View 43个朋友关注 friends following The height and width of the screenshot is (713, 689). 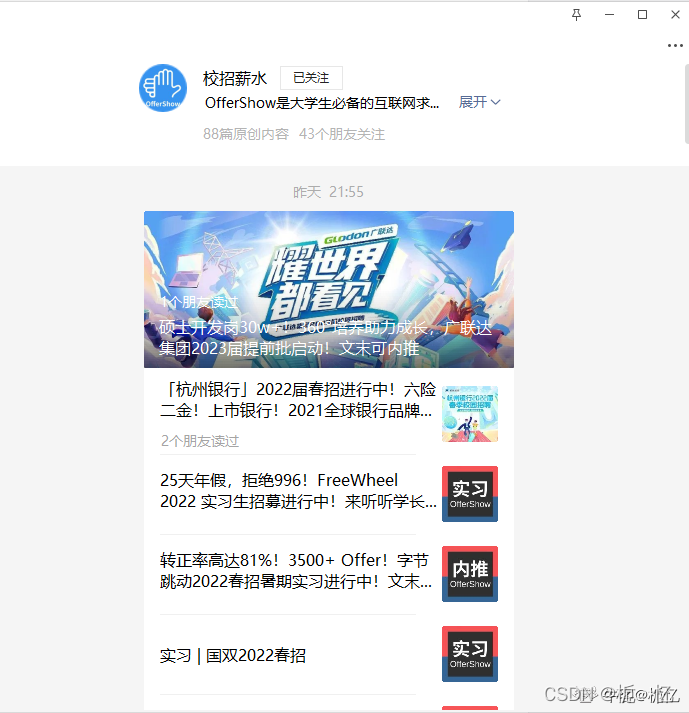[x=342, y=134]
